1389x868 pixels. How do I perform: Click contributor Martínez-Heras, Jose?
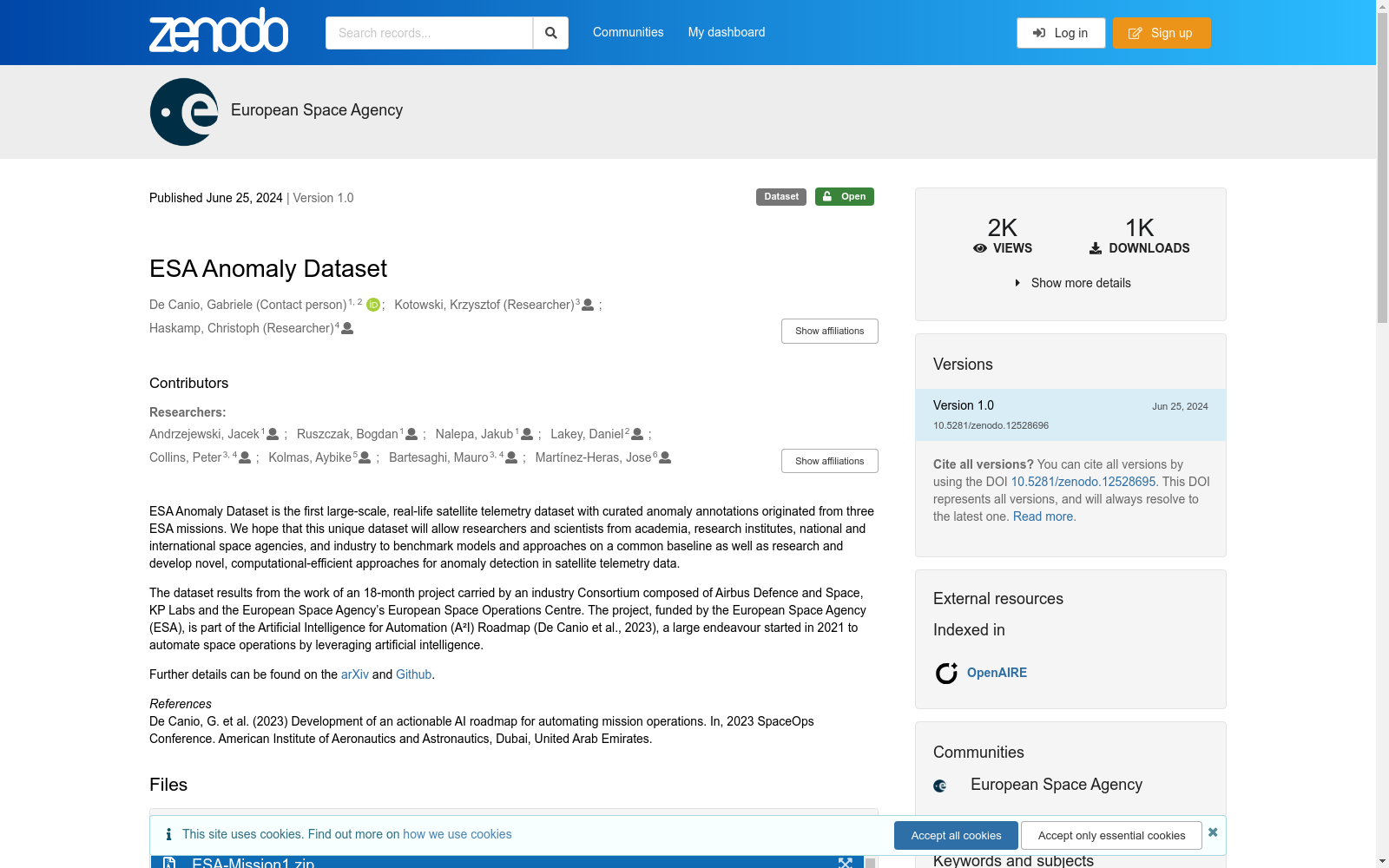pos(593,457)
